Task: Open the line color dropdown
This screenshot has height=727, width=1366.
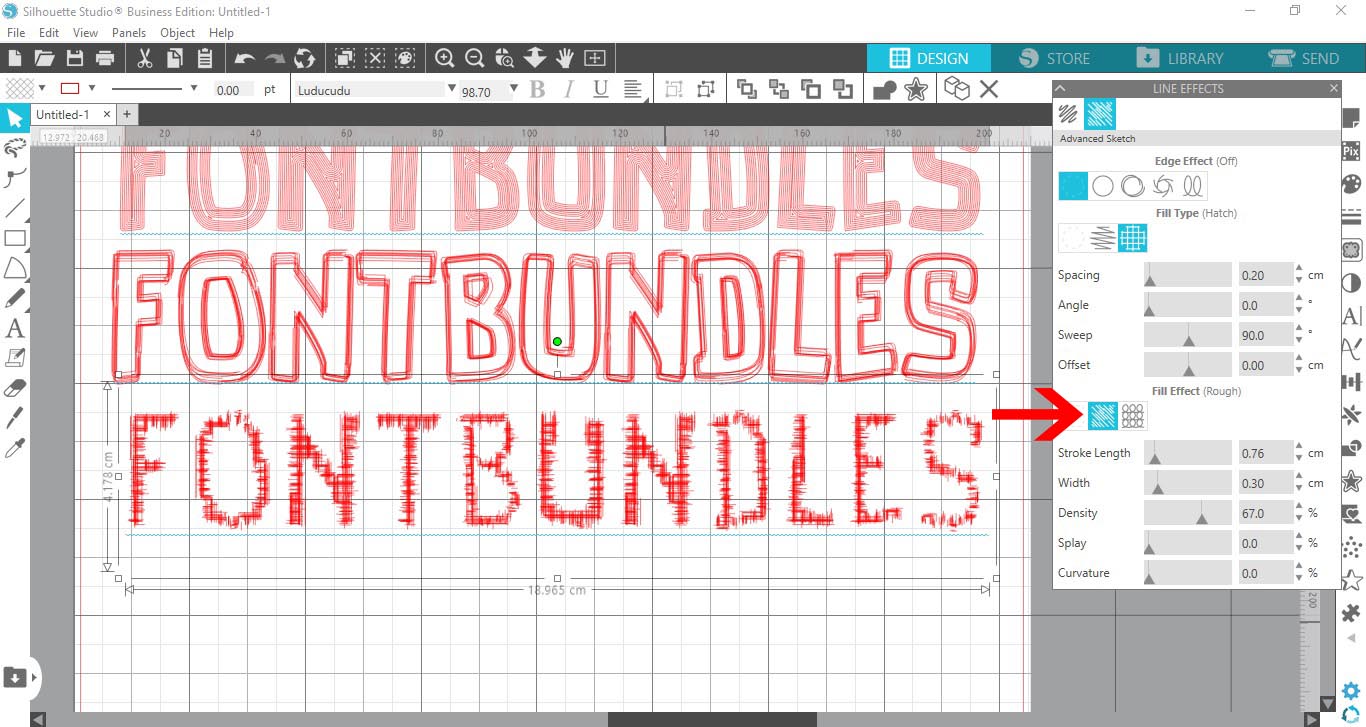Action: pyautogui.click(x=92, y=89)
